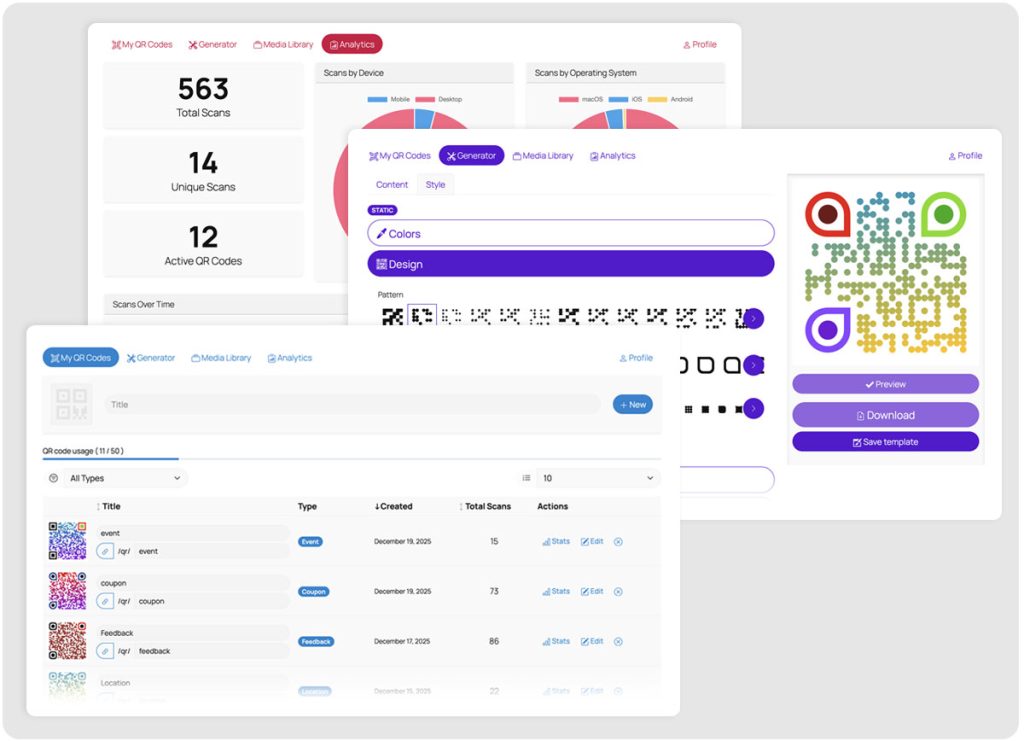1024x741 pixels.
Task: Open Stats for the Feedback QR code
Action: pos(556,642)
